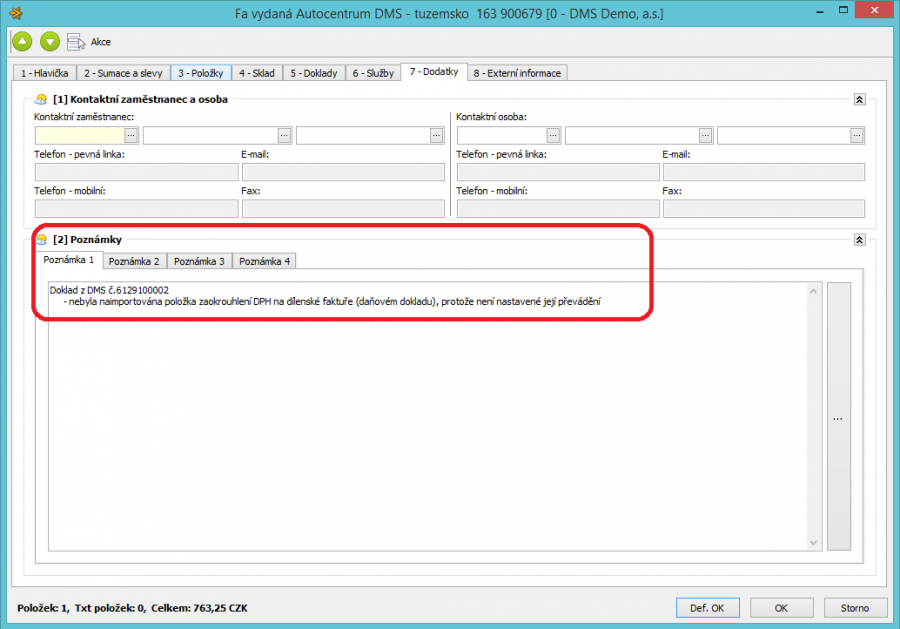Click the Kontaktní zaměstnanec section icon
The height and width of the screenshot is (629, 900).
tap(40, 100)
